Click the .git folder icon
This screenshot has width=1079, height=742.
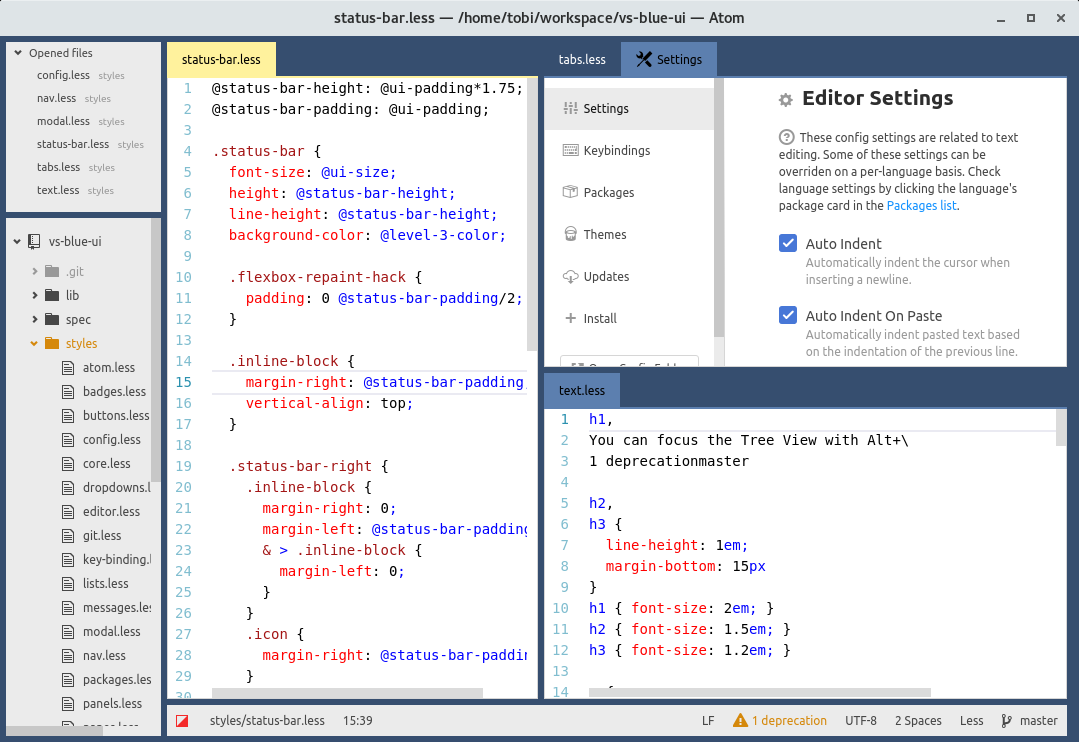point(52,271)
